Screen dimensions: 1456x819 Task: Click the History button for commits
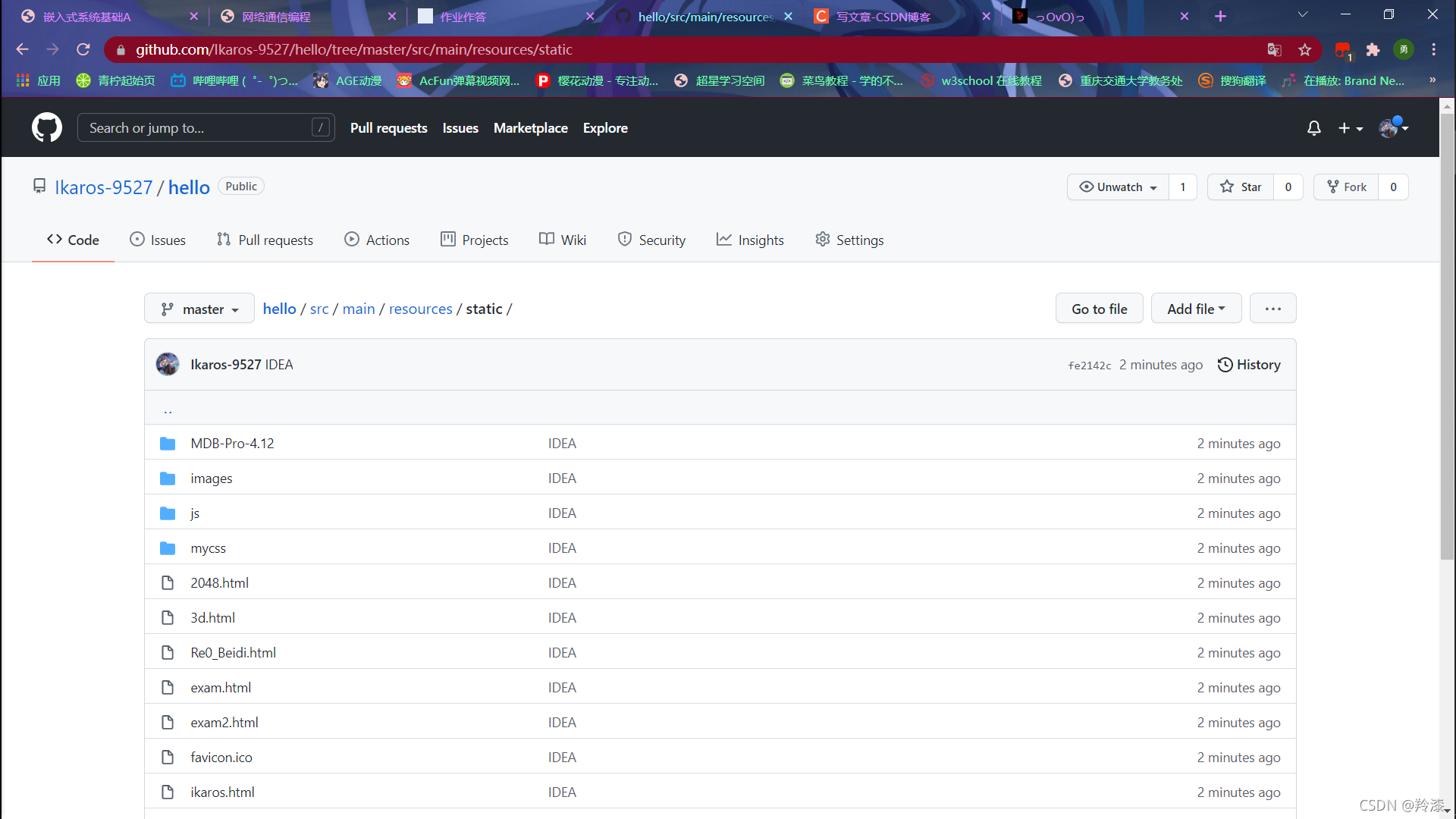pyautogui.click(x=1249, y=364)
